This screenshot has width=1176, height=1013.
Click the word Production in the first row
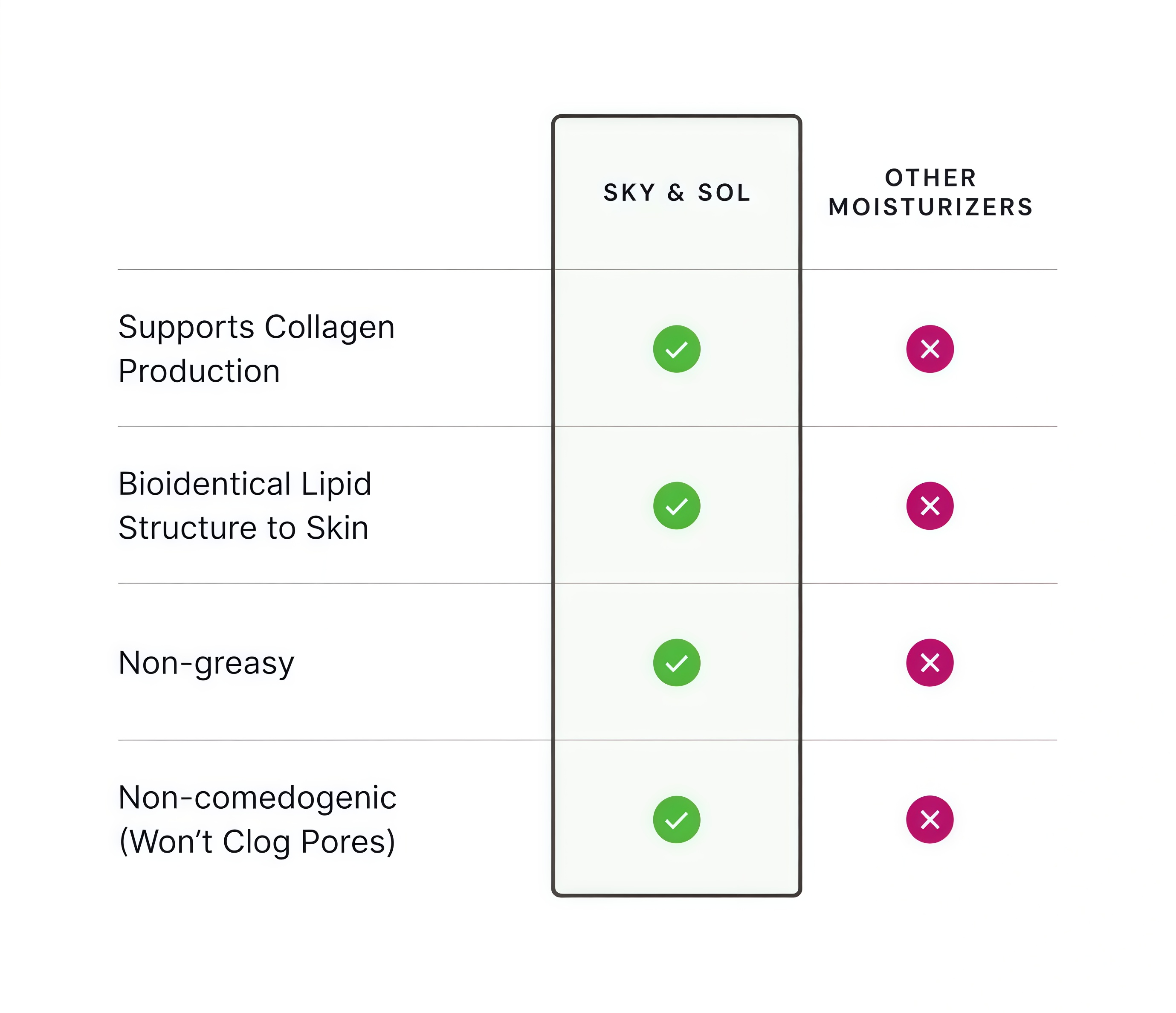tap(199, 372)
